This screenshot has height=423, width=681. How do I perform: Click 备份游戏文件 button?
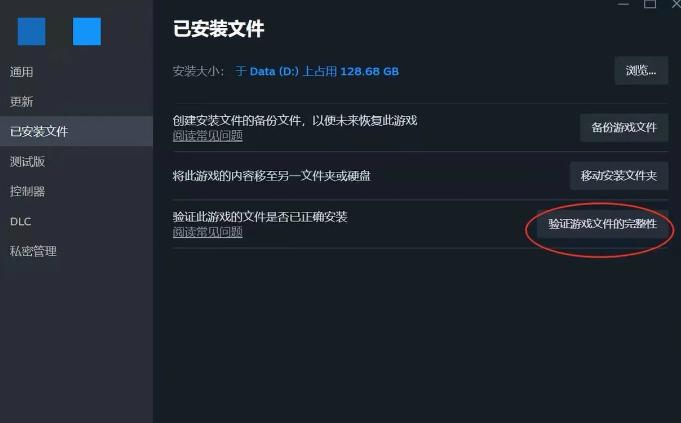(x=624, y=128)
